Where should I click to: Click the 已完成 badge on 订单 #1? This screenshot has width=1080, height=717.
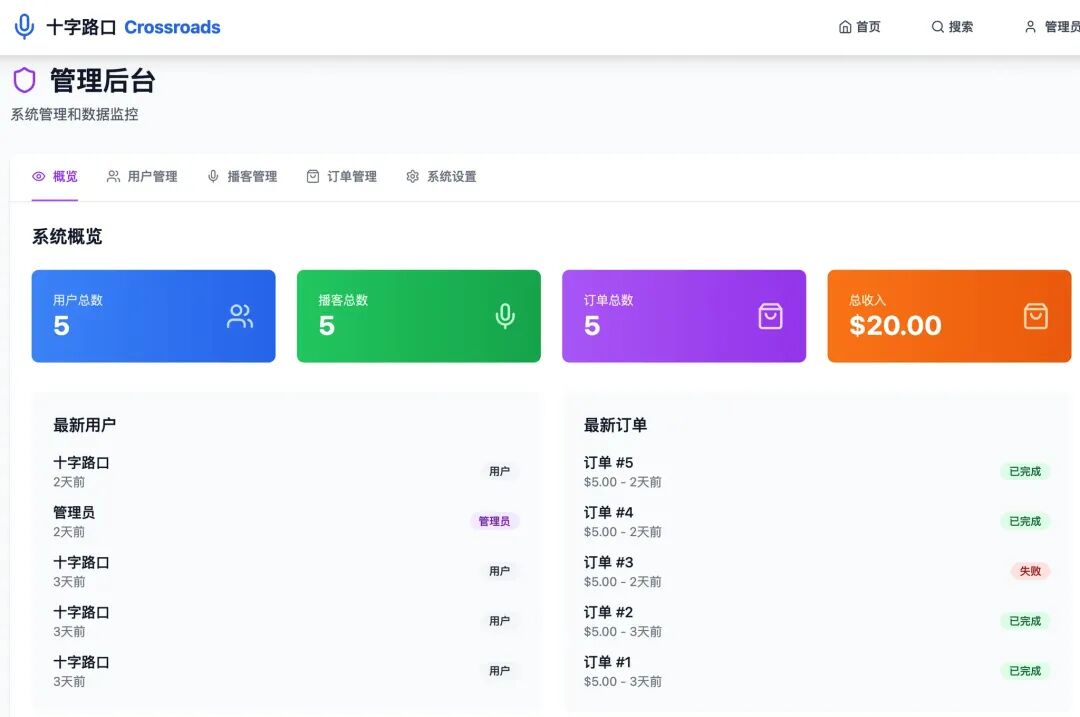click(1025, 671)
